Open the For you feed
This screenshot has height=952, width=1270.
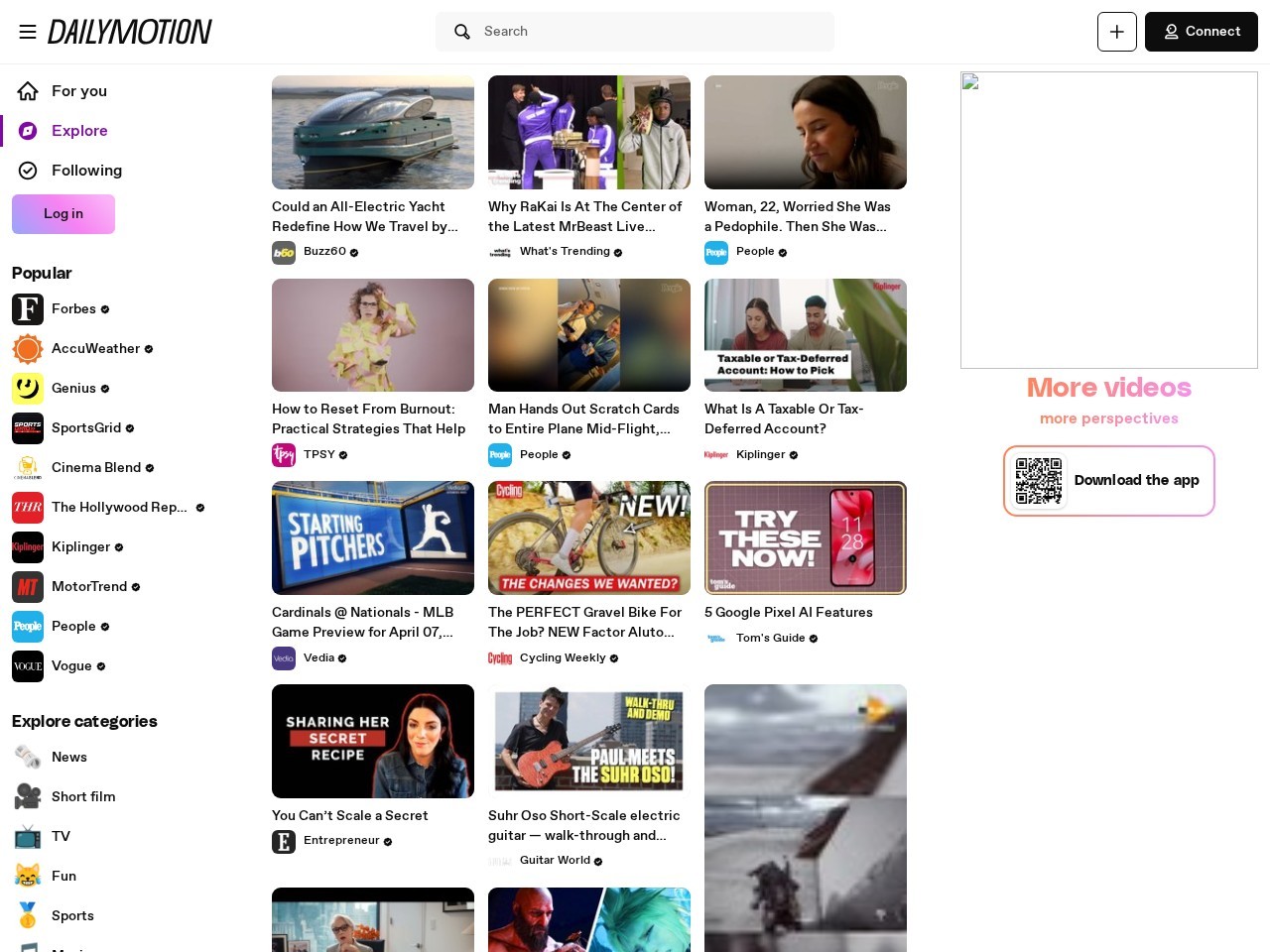click(78, 91)
